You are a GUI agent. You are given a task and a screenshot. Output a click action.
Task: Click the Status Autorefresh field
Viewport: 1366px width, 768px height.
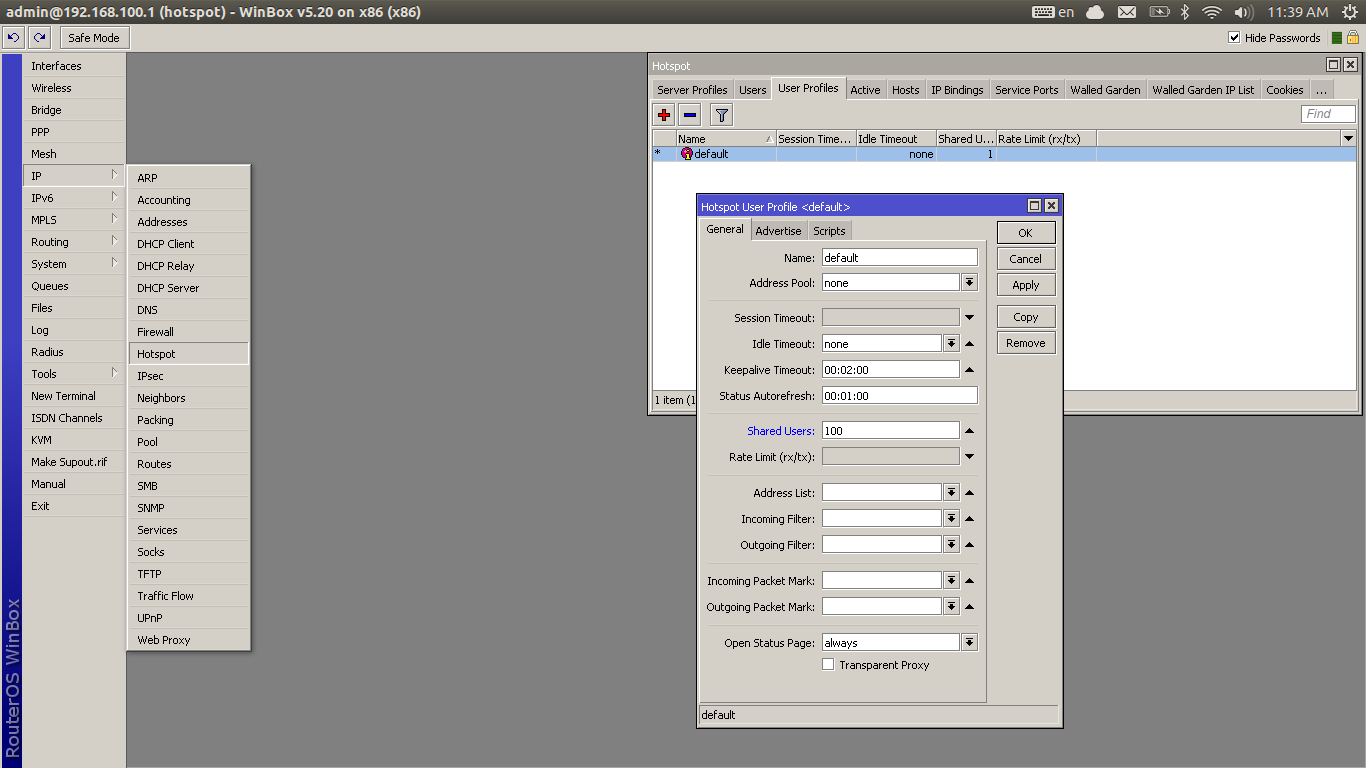pyautogui.click(x=899, y=396)
